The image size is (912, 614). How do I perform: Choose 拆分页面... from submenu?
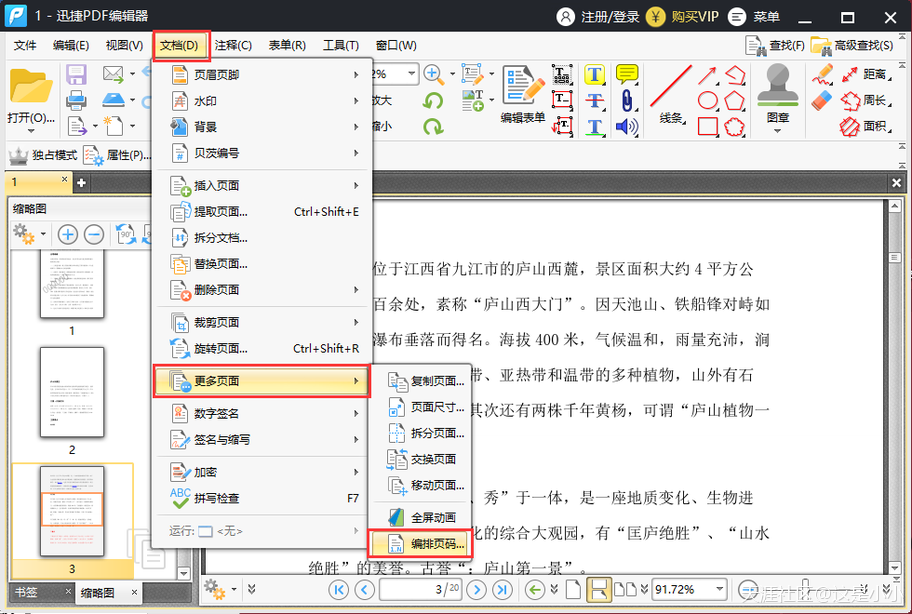420,433
